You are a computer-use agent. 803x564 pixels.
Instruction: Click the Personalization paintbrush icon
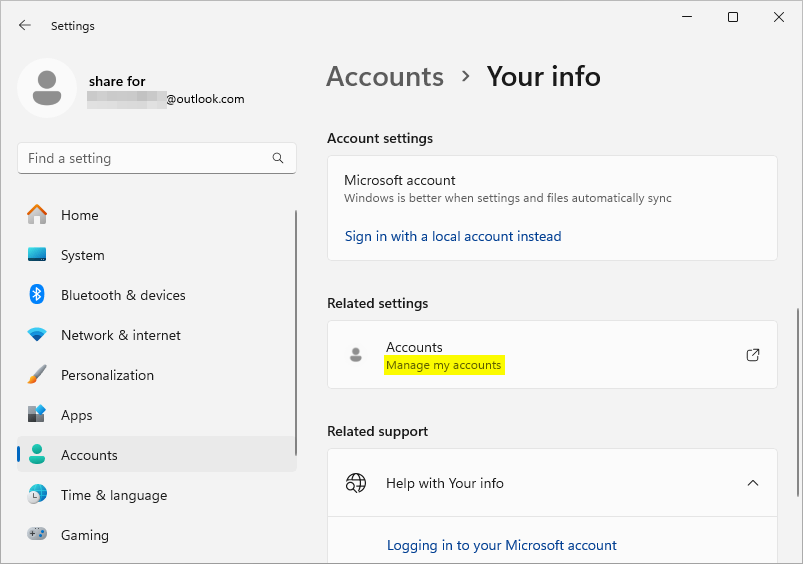coord(37,374)
